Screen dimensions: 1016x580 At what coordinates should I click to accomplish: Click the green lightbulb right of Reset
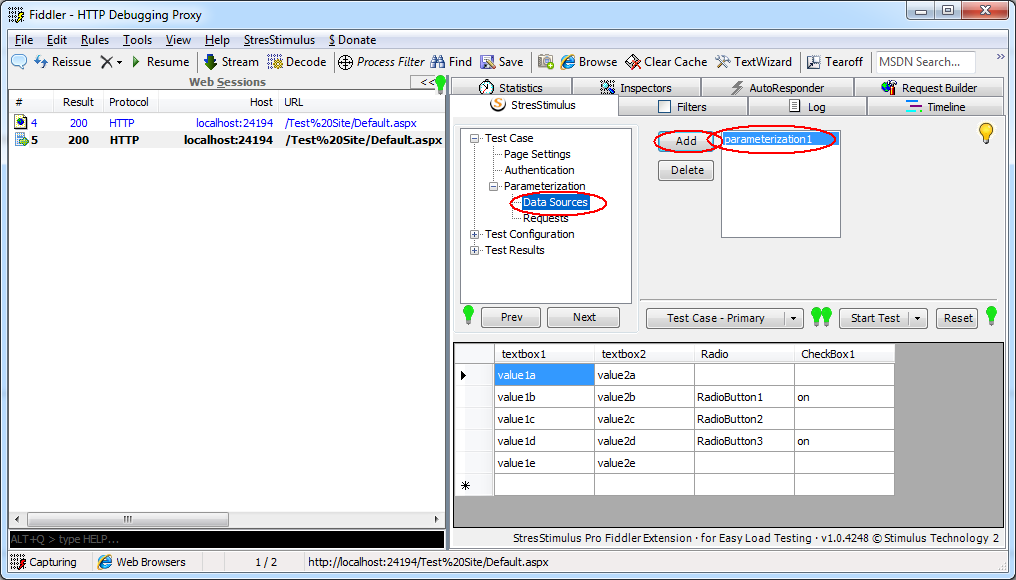click(991, 316)
